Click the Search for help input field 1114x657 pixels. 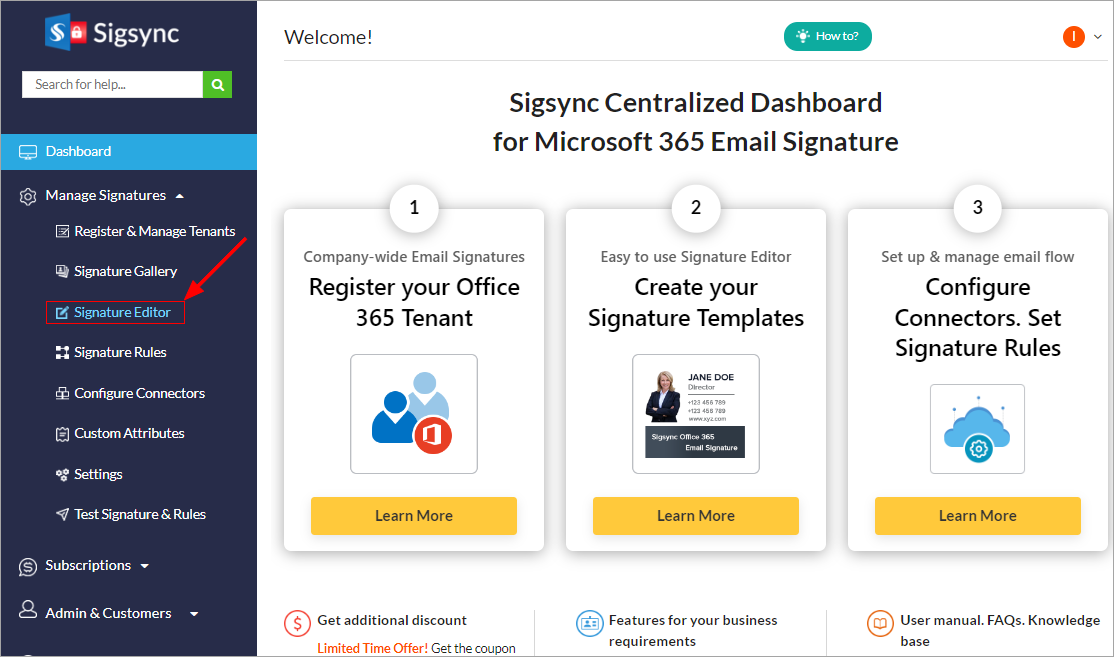tap(112, 84)
